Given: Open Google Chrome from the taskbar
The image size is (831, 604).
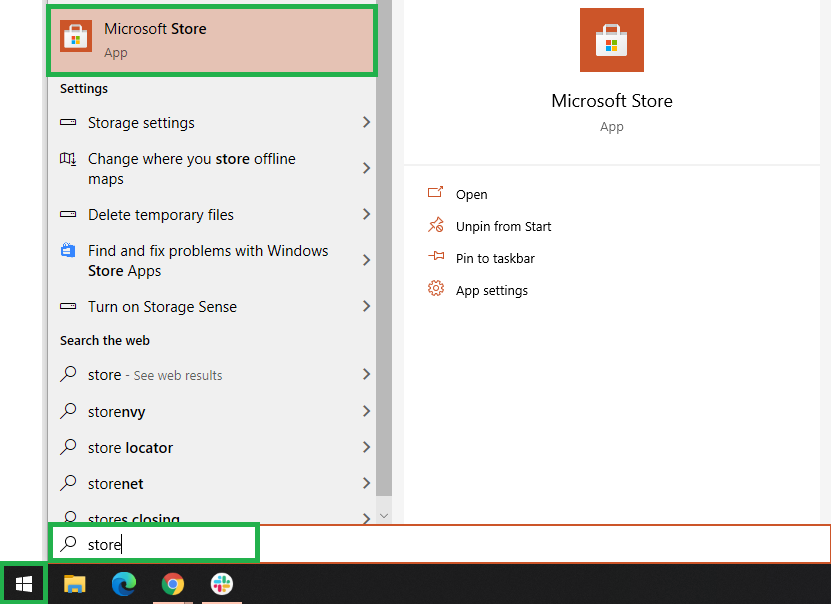Looking at the screenshot, I should click(173, 585).
